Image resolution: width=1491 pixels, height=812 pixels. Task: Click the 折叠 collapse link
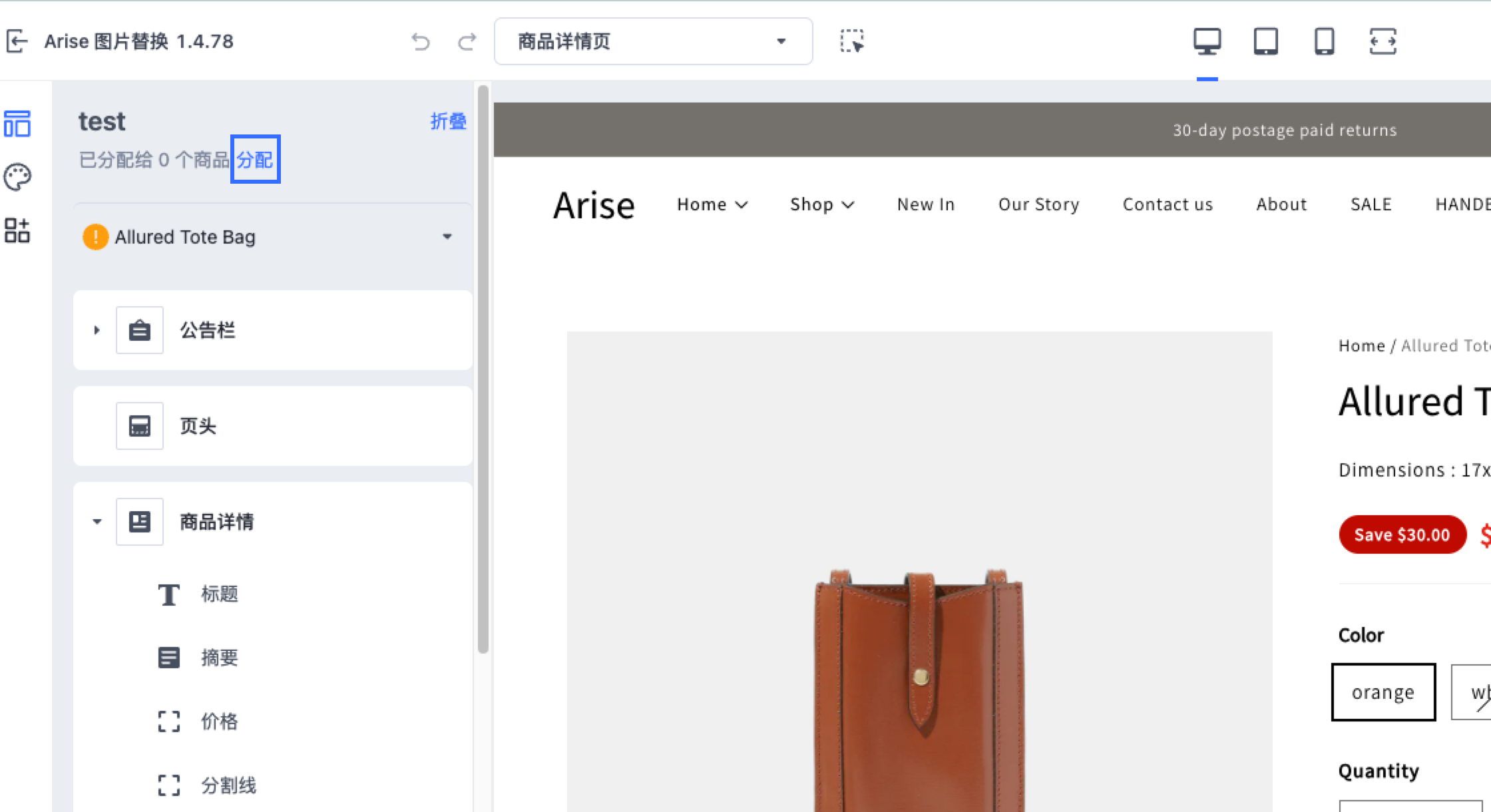[448, 121]
